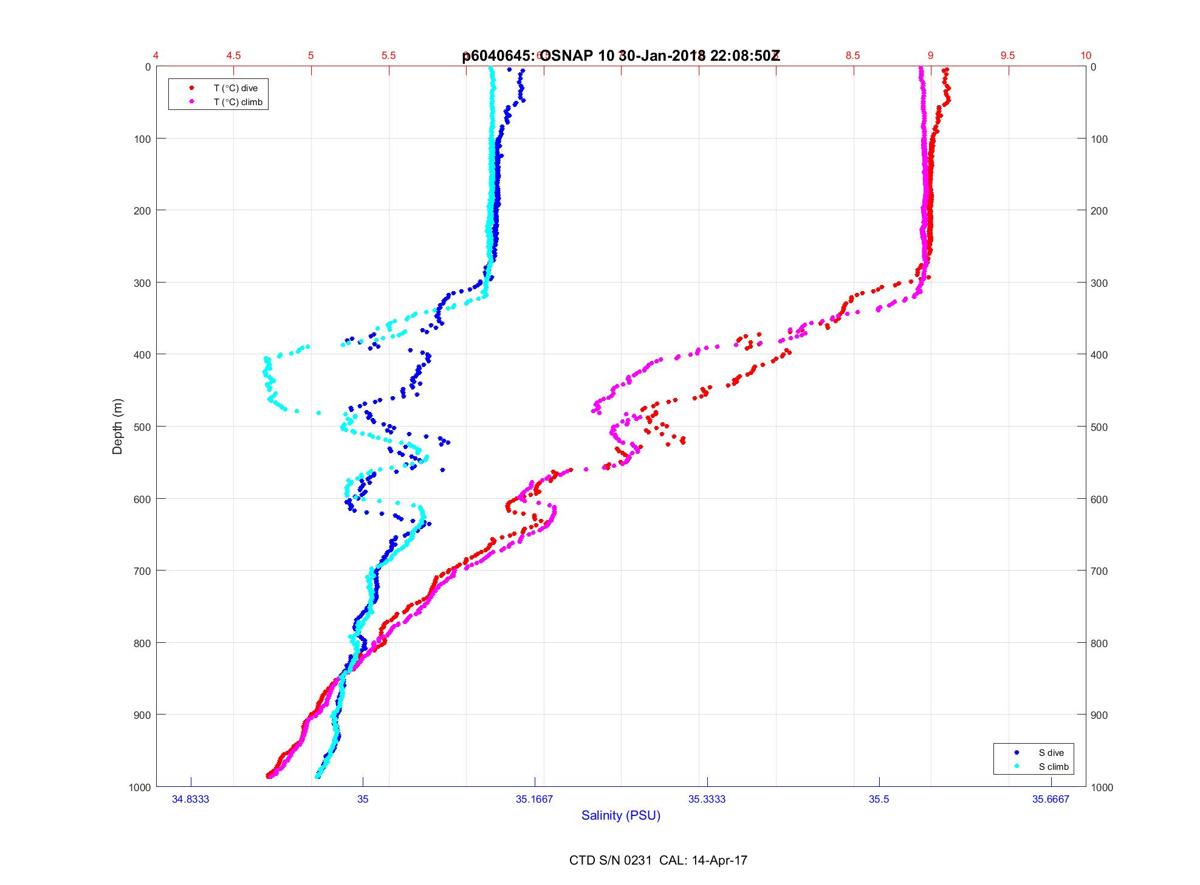The image size is (1200, 885).
Task: Click salinity tick label 35.5
Action: [879, 800]
